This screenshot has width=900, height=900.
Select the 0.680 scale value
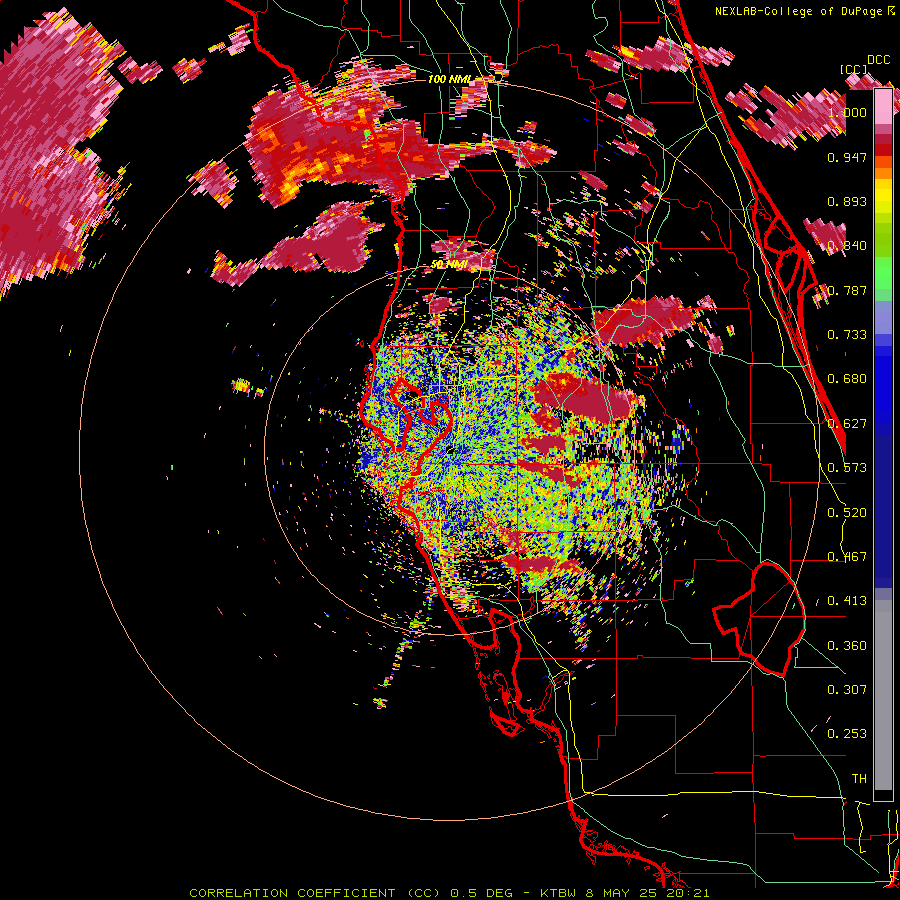pos(847,379)
